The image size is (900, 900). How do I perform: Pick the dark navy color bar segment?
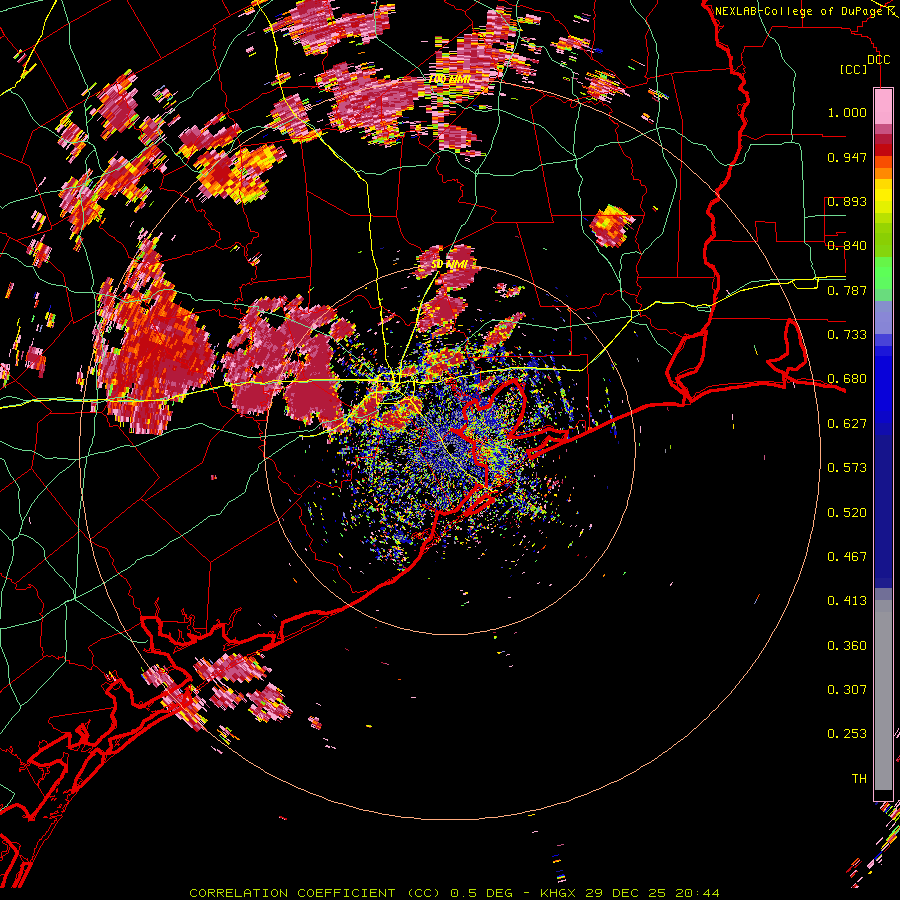(883, 511)
